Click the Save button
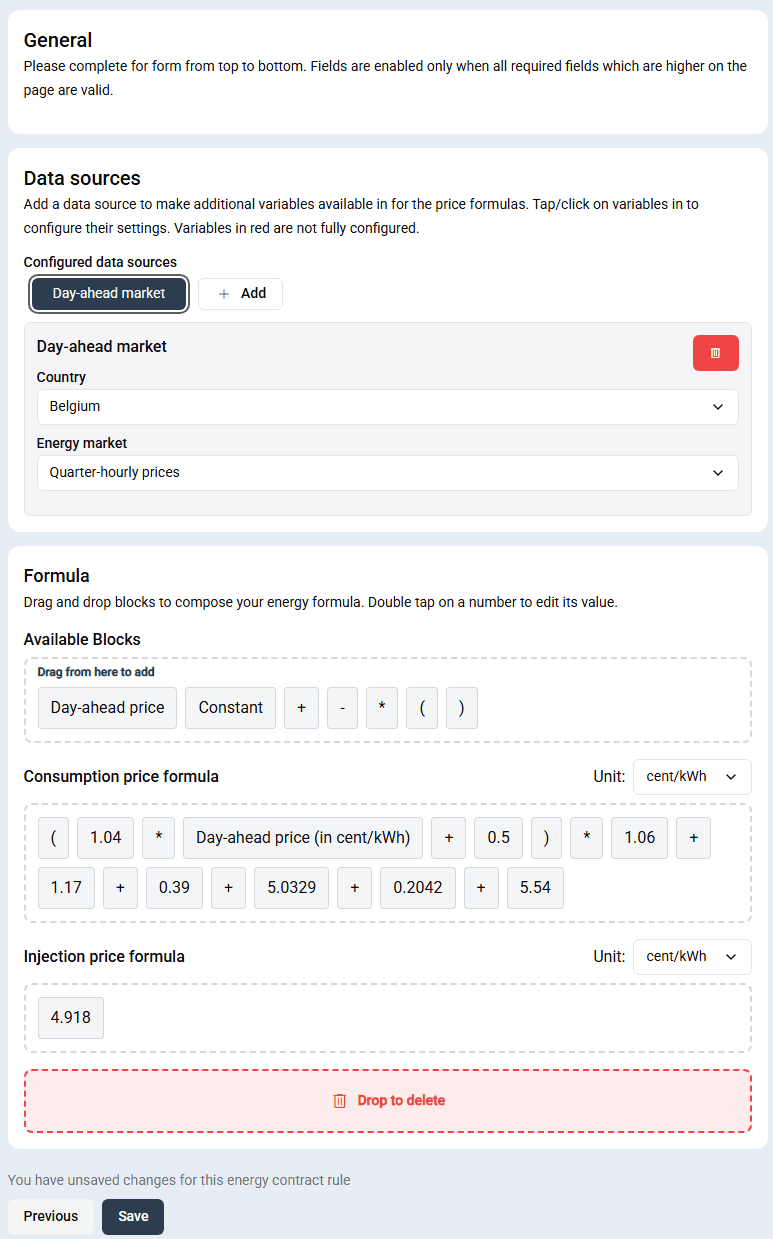 (132, 1216)
